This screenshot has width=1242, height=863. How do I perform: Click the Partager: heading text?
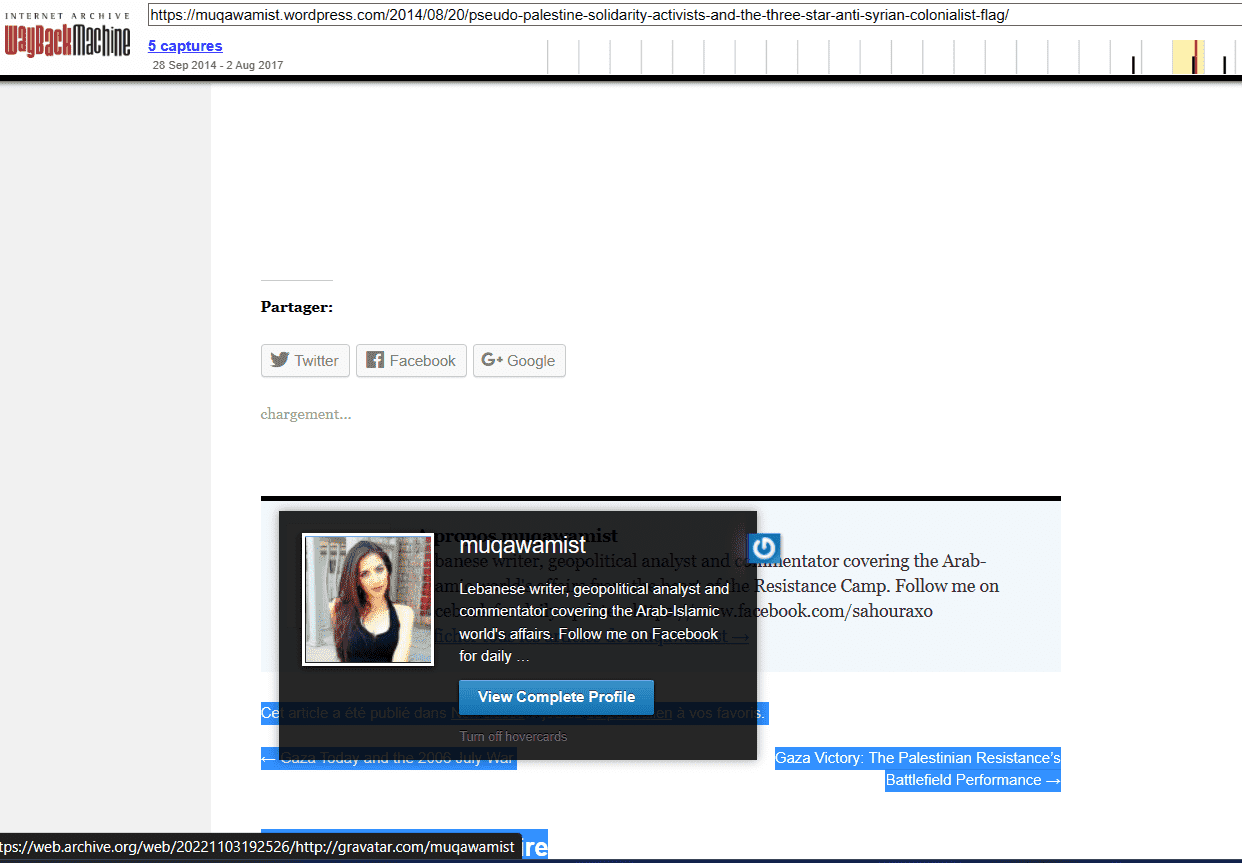(297, 307)
